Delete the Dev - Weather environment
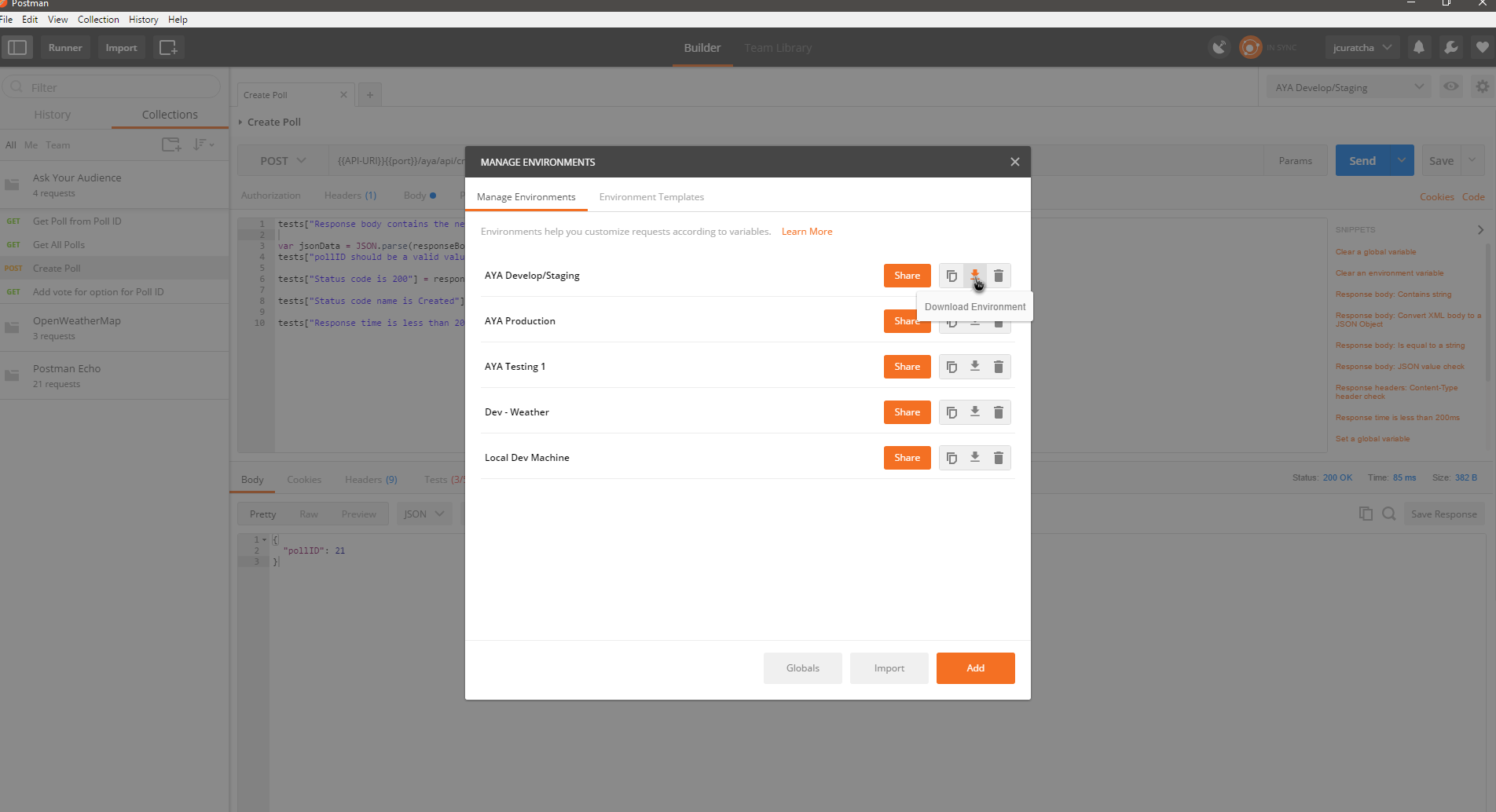Screen dimensions: 1496x812 tap(999, 412)
